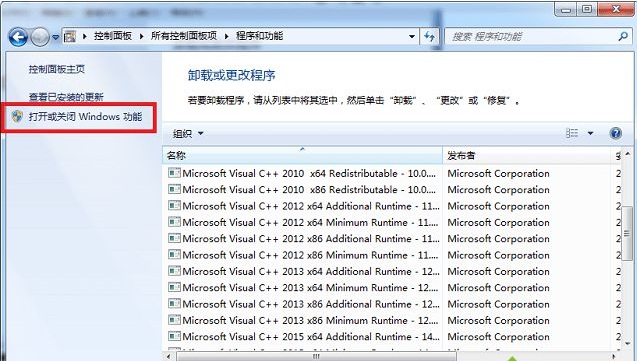Open the 组织 dropdown menu
Viewport: 637px width, 361px height.
coord(188,134)
